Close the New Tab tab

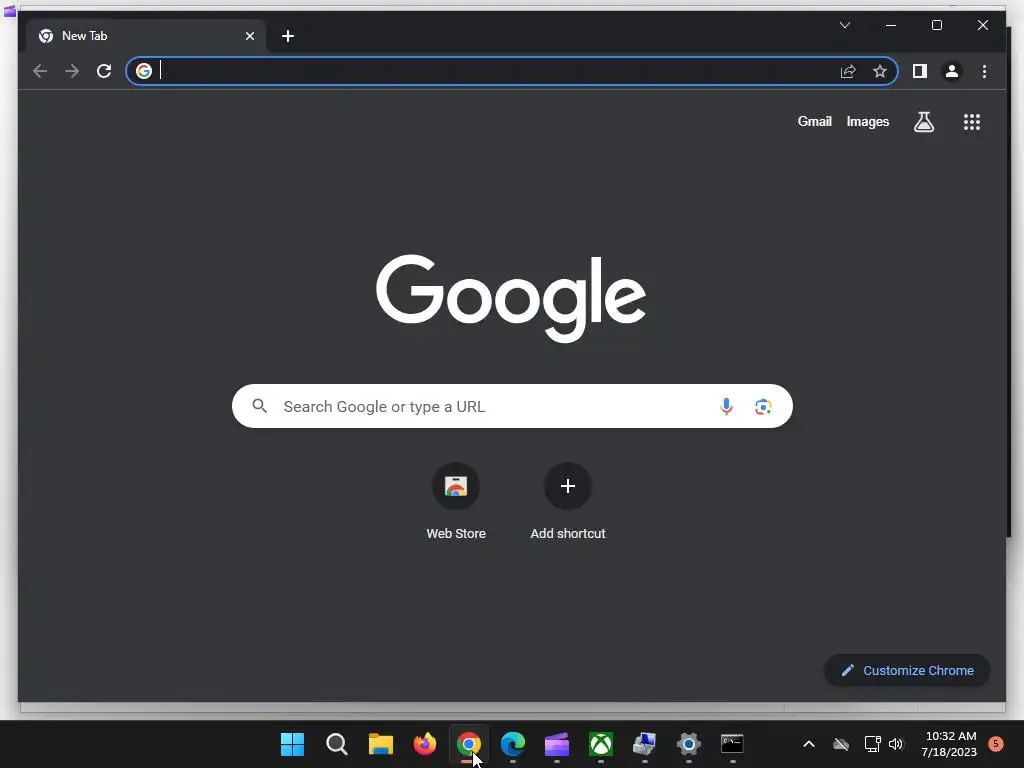pyautogui.click(x=249, y=36)
